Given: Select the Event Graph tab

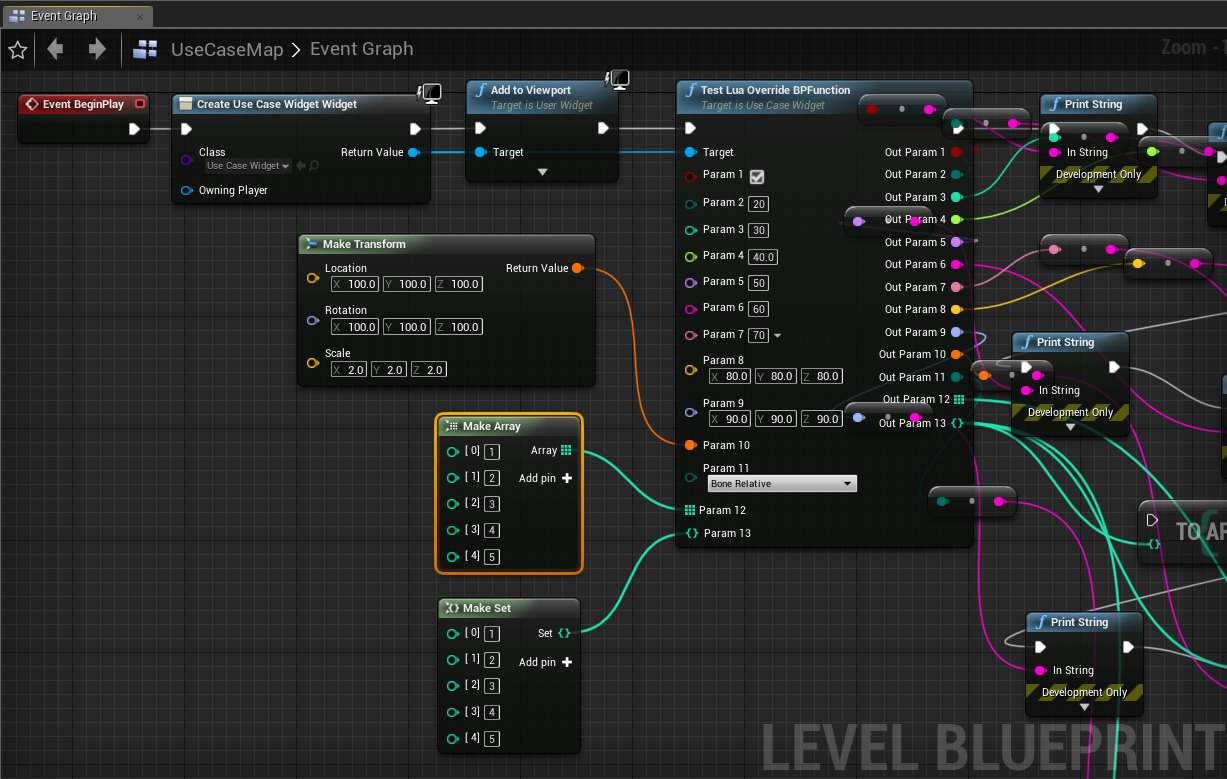Looking at the screenshot, I should point(62,16).
